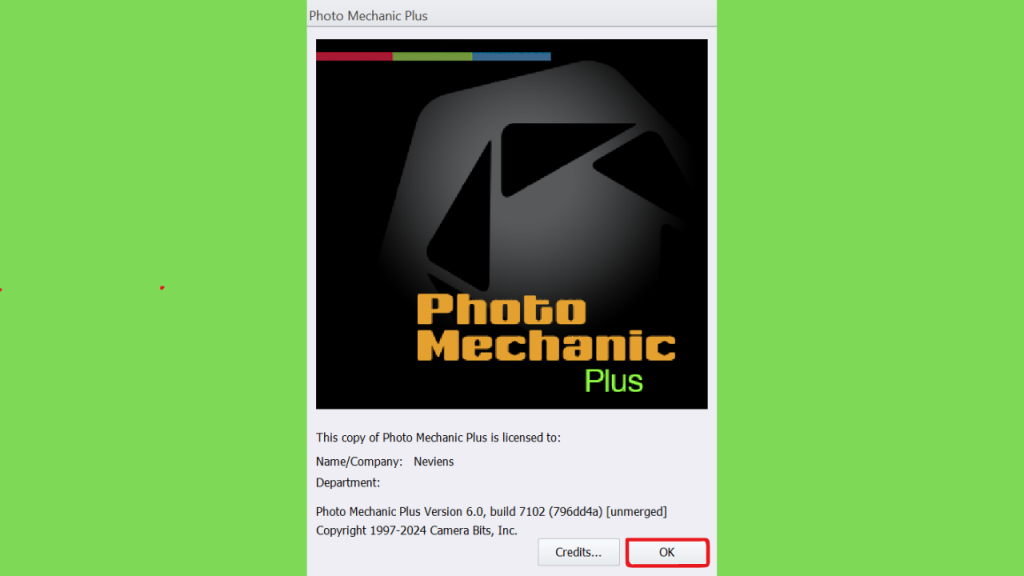Click the green segment of color bar
The image size is (1024, 576).
(432, 57)
